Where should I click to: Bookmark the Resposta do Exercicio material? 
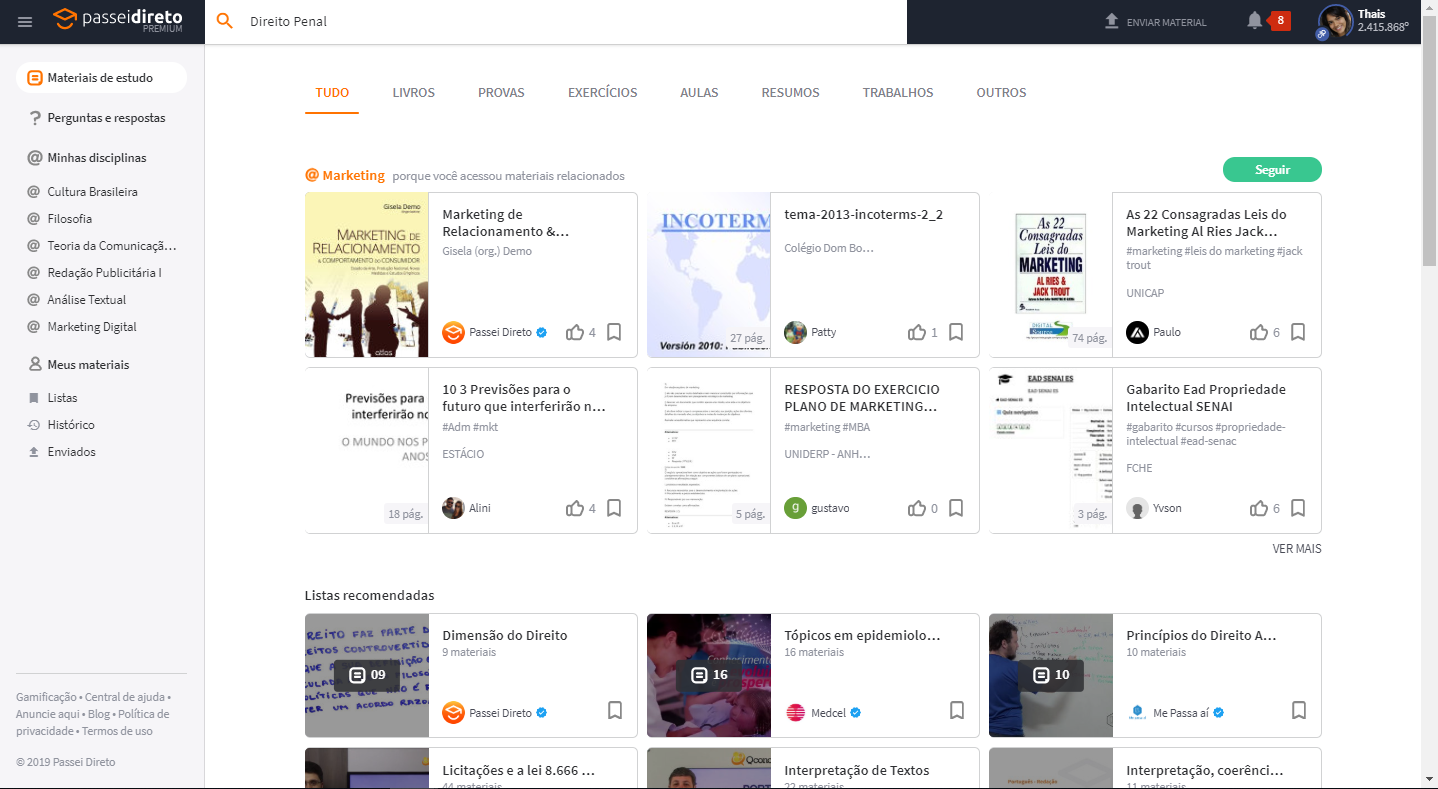pyautogui.click(x=956, y=508)
